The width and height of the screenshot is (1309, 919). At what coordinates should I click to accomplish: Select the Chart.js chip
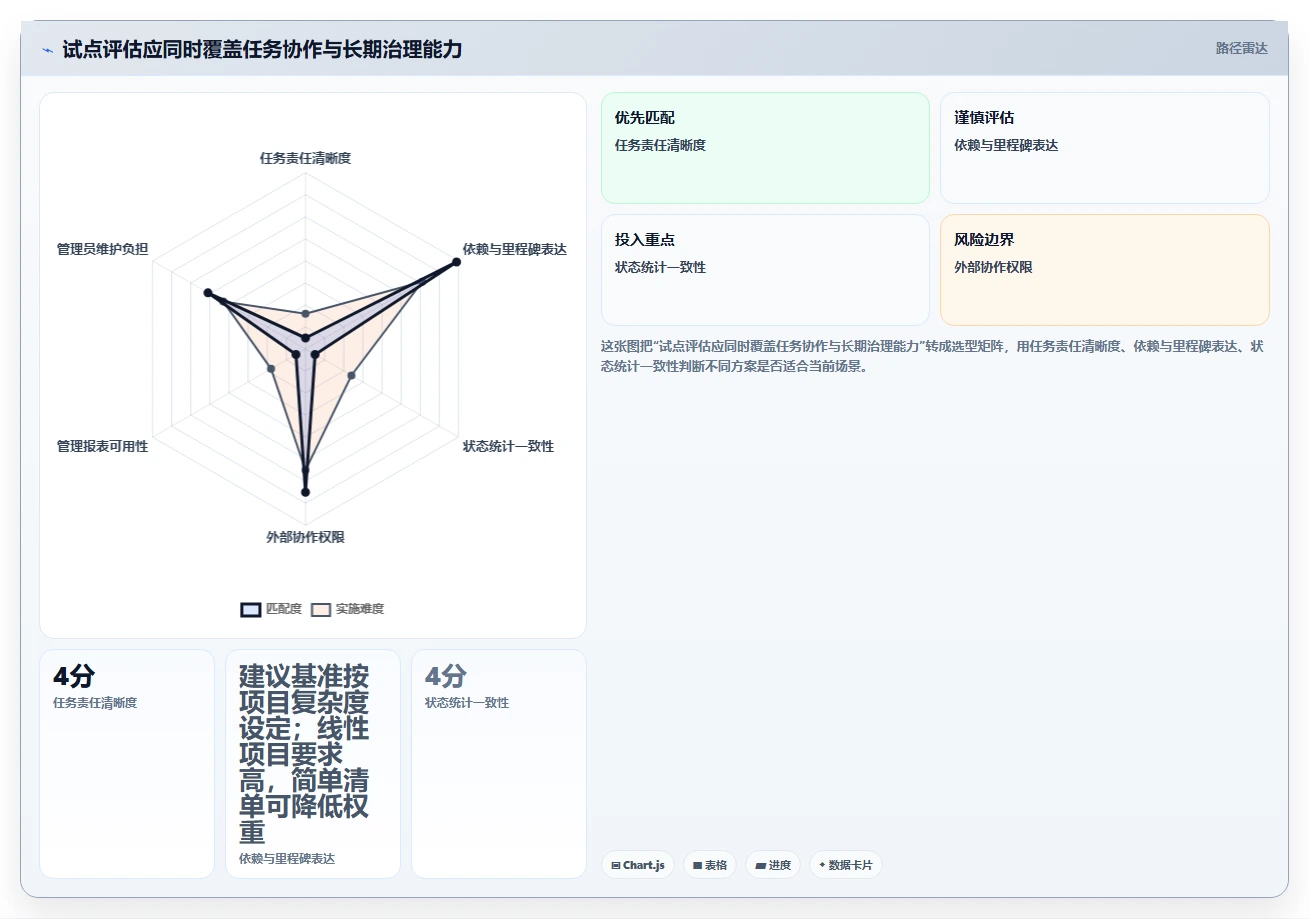(638, 865)
